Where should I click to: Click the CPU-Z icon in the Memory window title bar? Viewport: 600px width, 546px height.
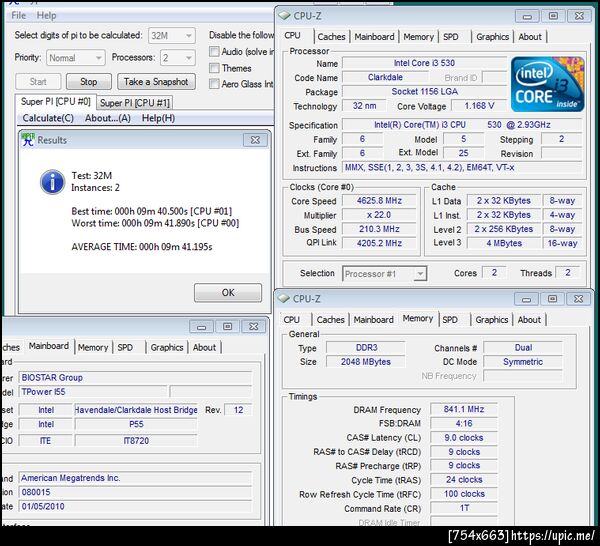(283, 298)
